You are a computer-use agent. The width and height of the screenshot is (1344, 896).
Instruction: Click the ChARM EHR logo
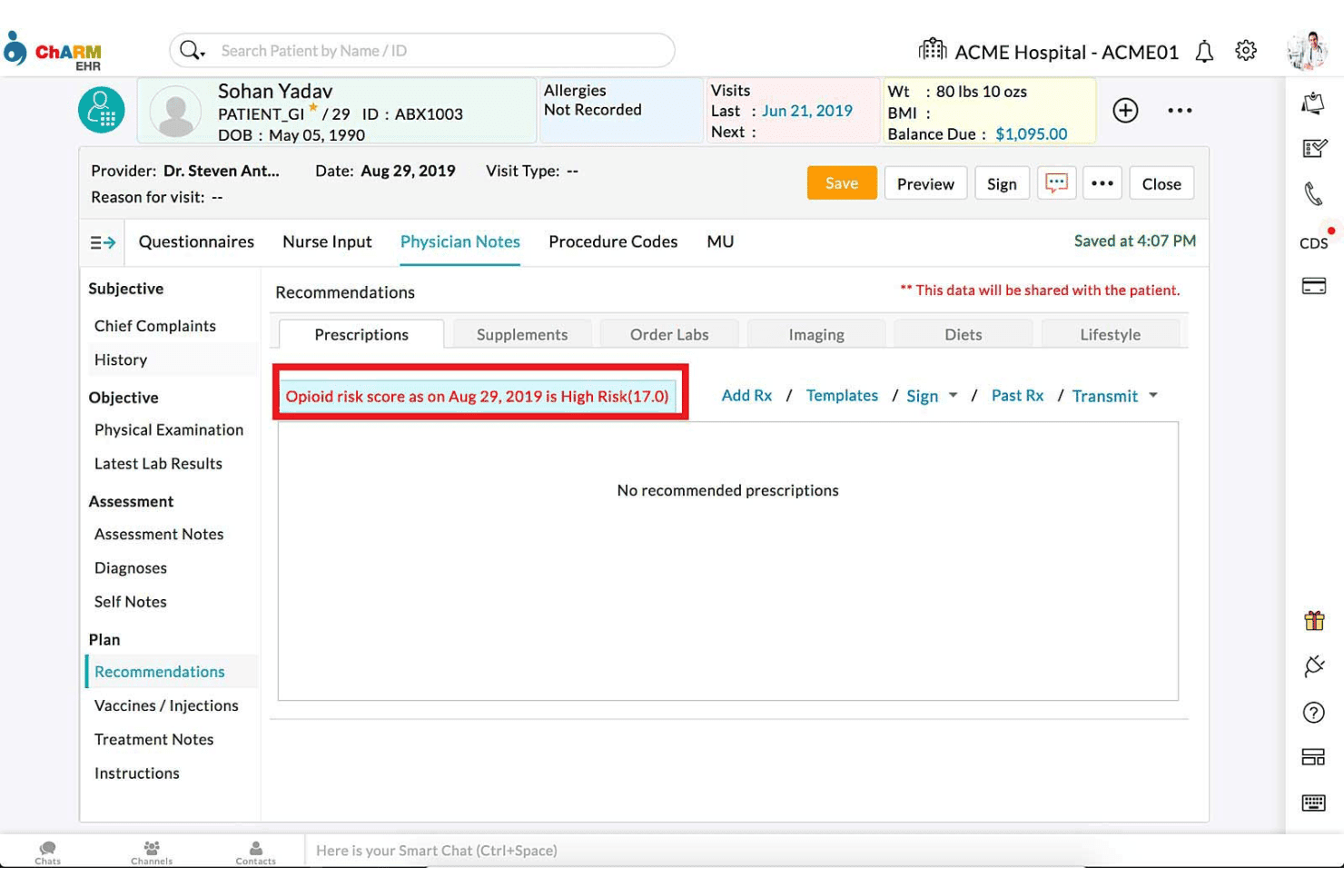pos(53,51)
